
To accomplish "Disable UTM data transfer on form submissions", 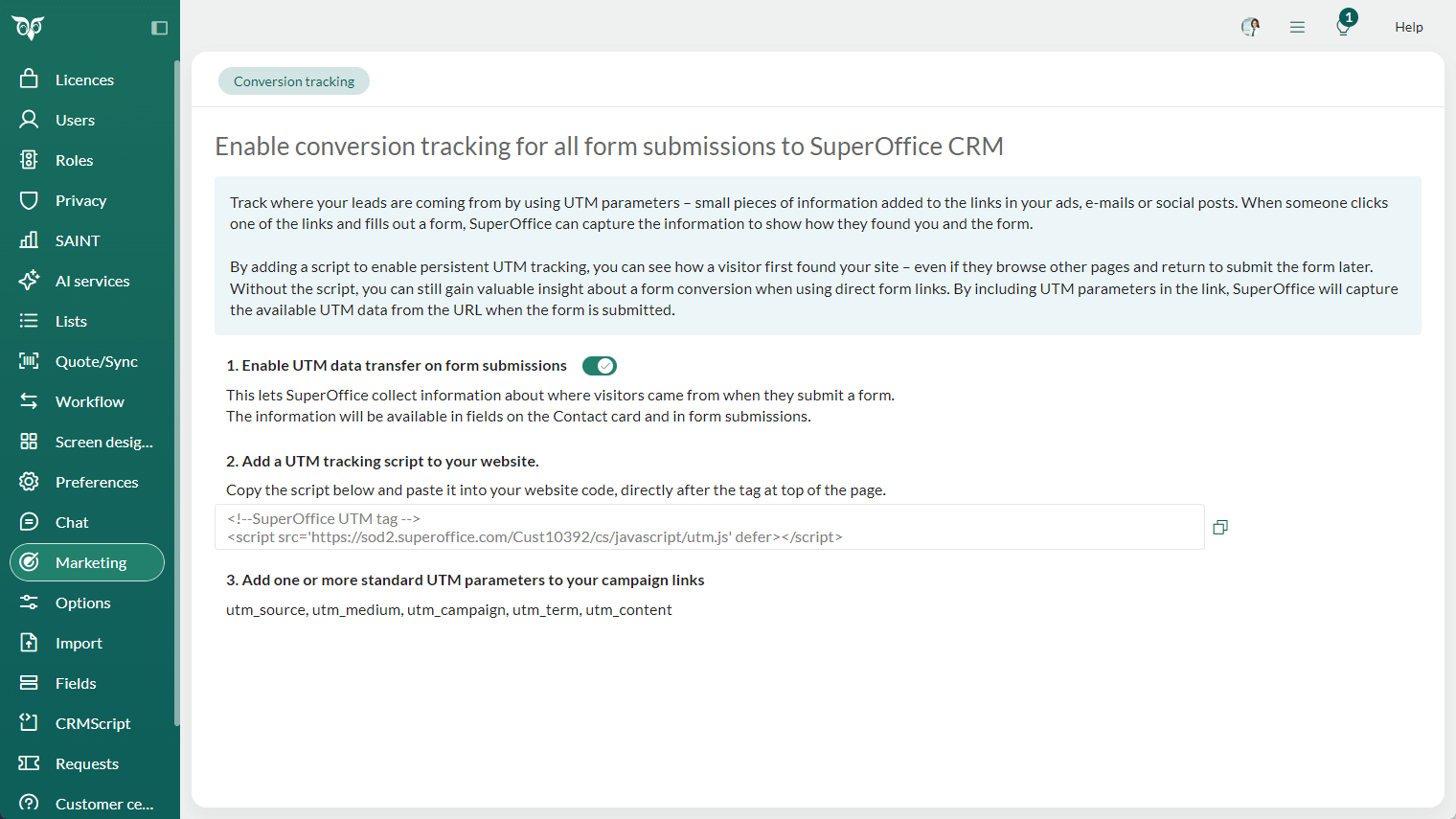I will (x=599, y=366).
